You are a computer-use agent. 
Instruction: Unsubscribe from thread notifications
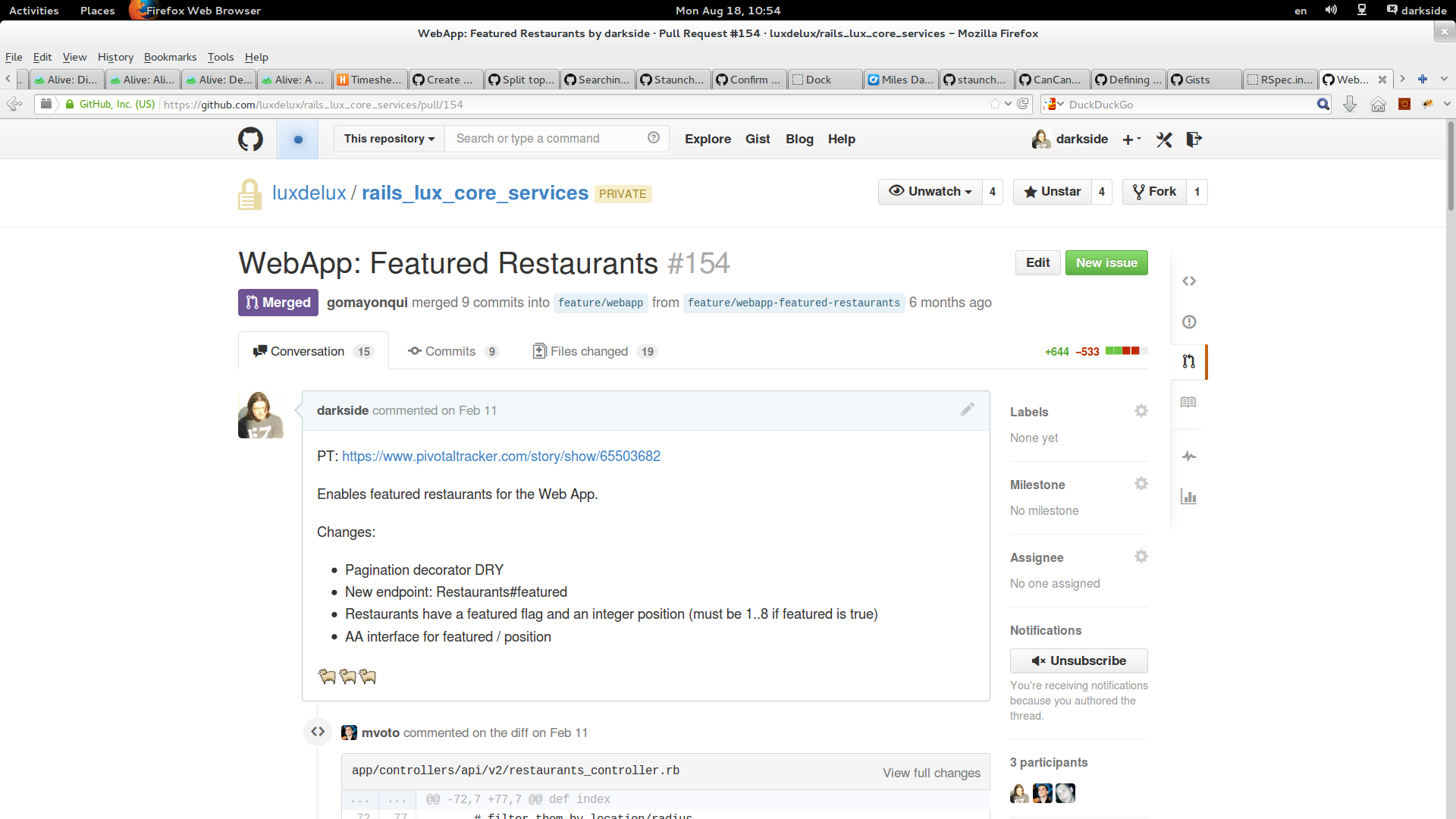(1078, 661)
